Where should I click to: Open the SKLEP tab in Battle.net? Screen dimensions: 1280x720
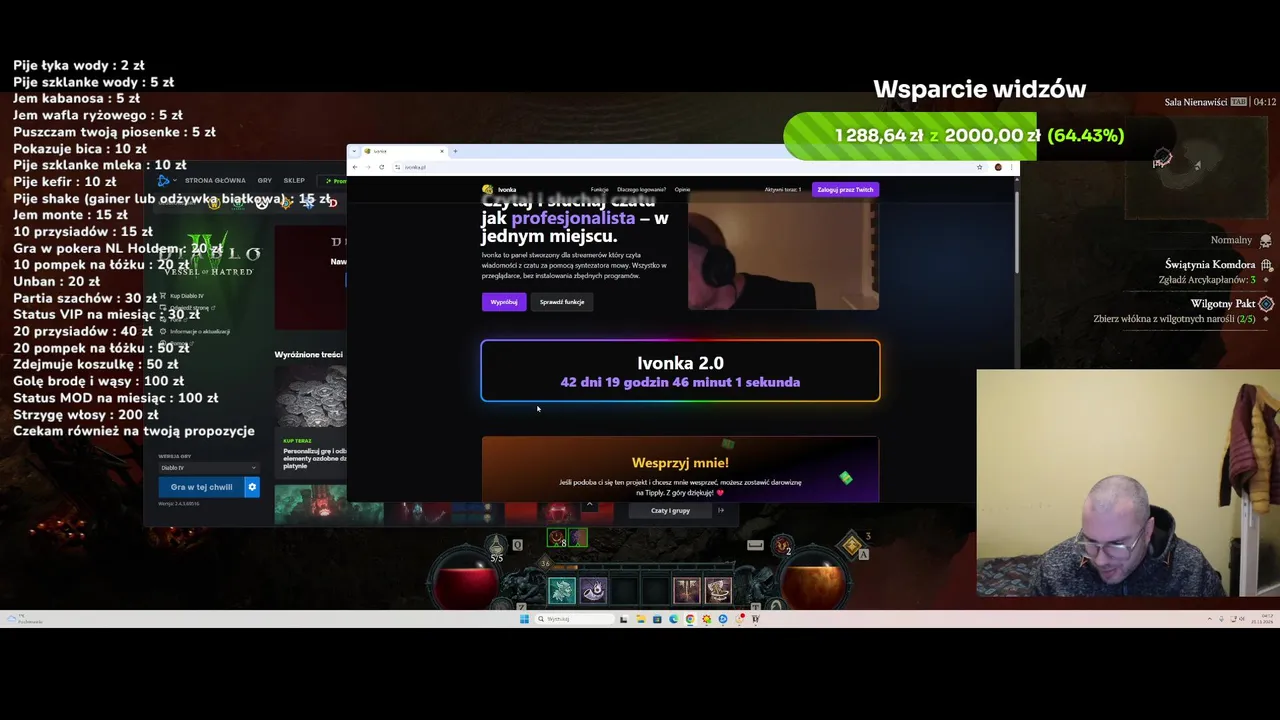point(294,181)
